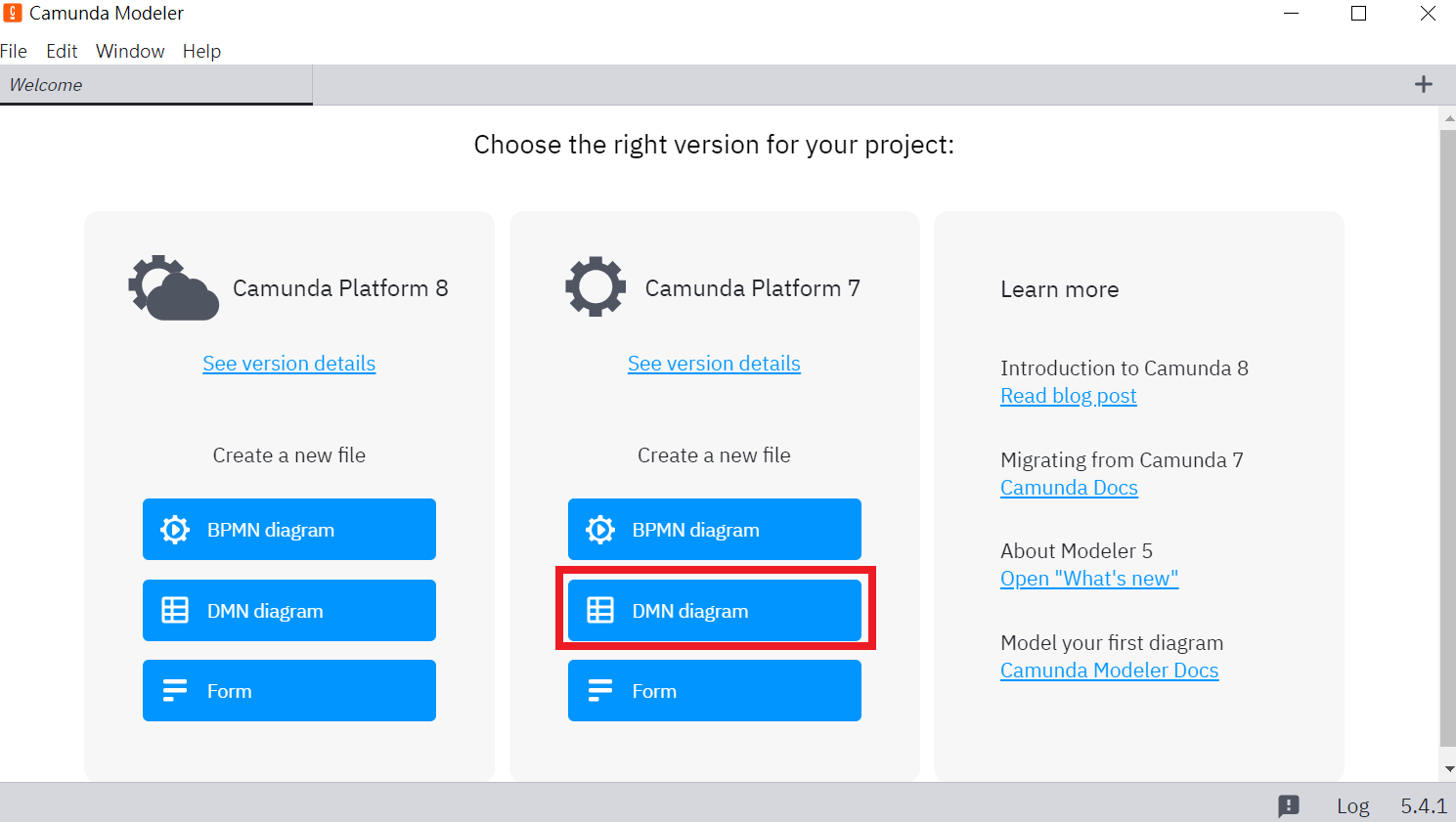Open the "What's new" link
The width and height of the screenshot is (1456, 822).
coord(1089,579)
